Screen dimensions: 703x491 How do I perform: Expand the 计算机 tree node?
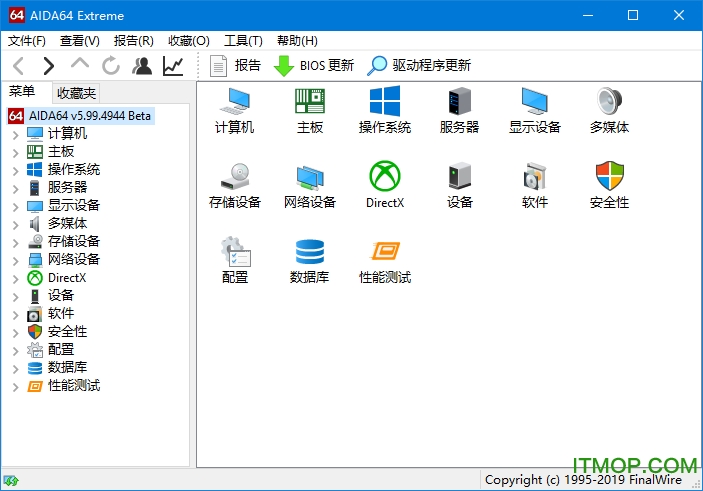click(x=15, y=135)
